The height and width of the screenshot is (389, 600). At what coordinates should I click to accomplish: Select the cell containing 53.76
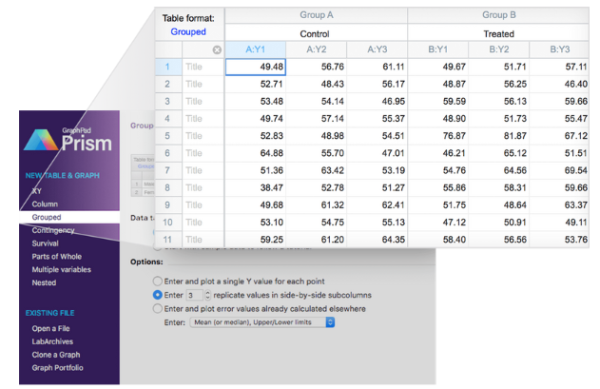[x=559, y=239]
